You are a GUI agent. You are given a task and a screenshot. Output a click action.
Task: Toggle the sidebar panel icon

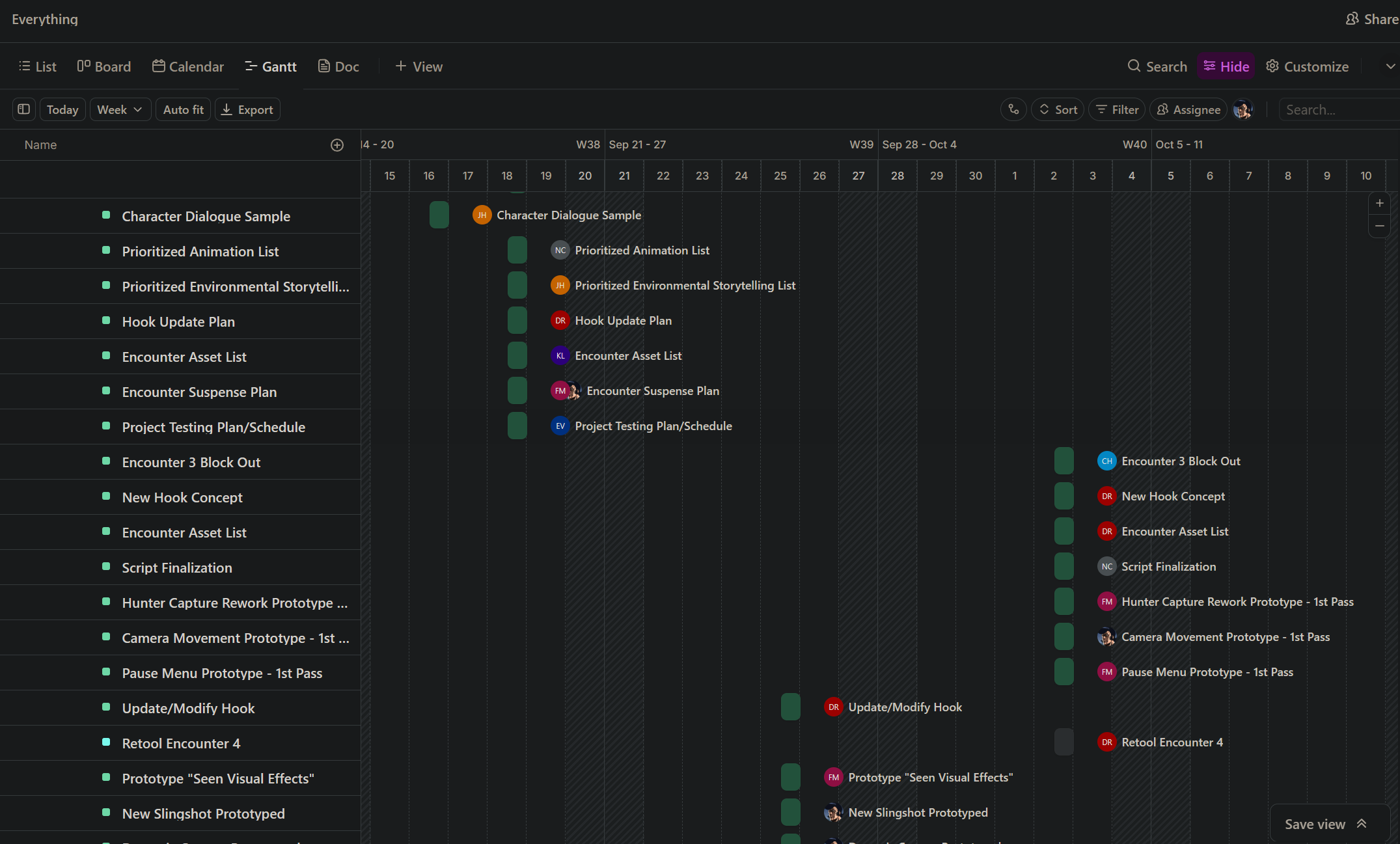24,109
